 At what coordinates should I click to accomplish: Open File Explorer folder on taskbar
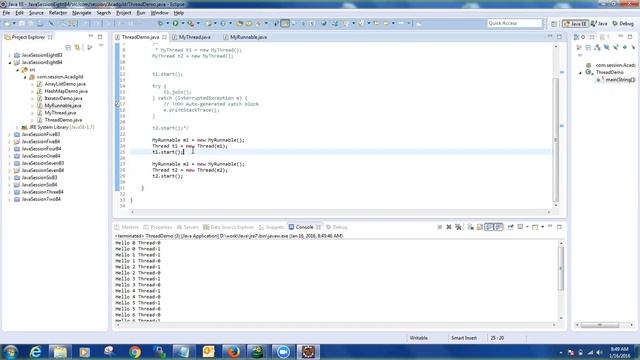click(60, 352)
